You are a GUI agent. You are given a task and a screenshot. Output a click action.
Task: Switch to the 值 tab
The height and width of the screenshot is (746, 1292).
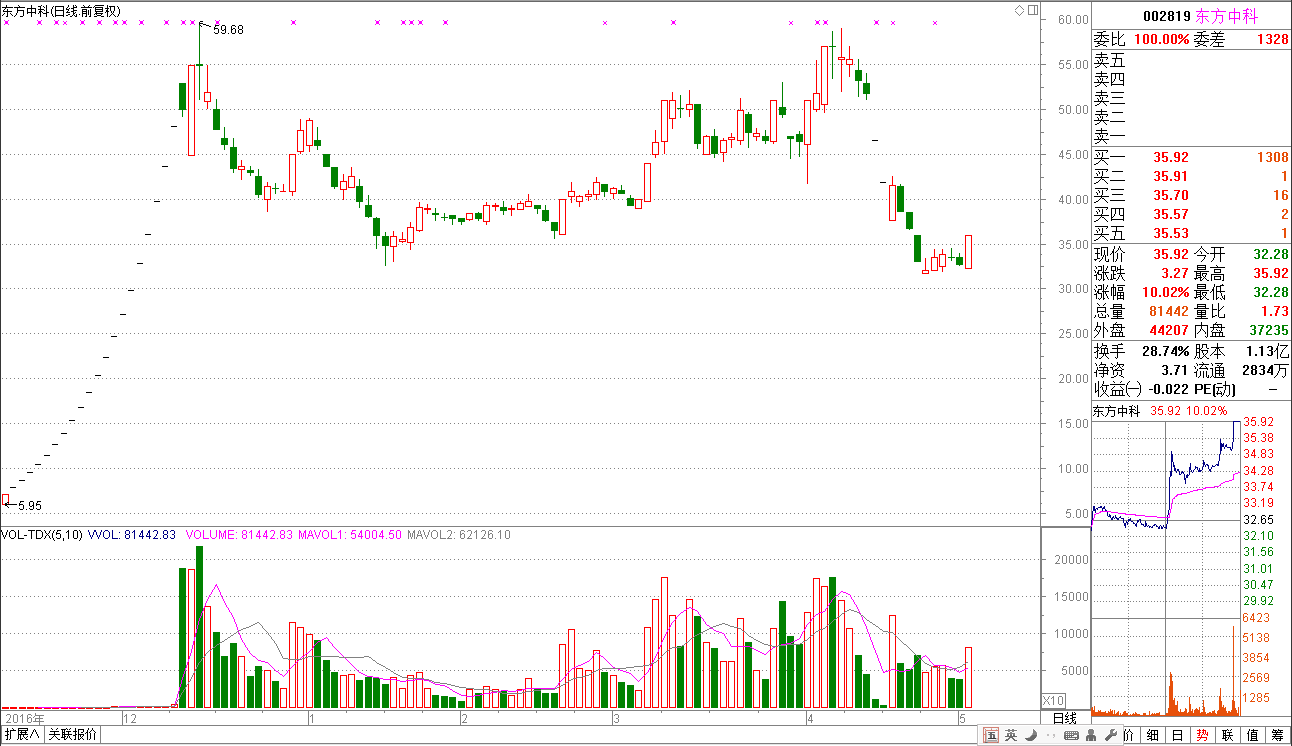[x=1253, y=735]
